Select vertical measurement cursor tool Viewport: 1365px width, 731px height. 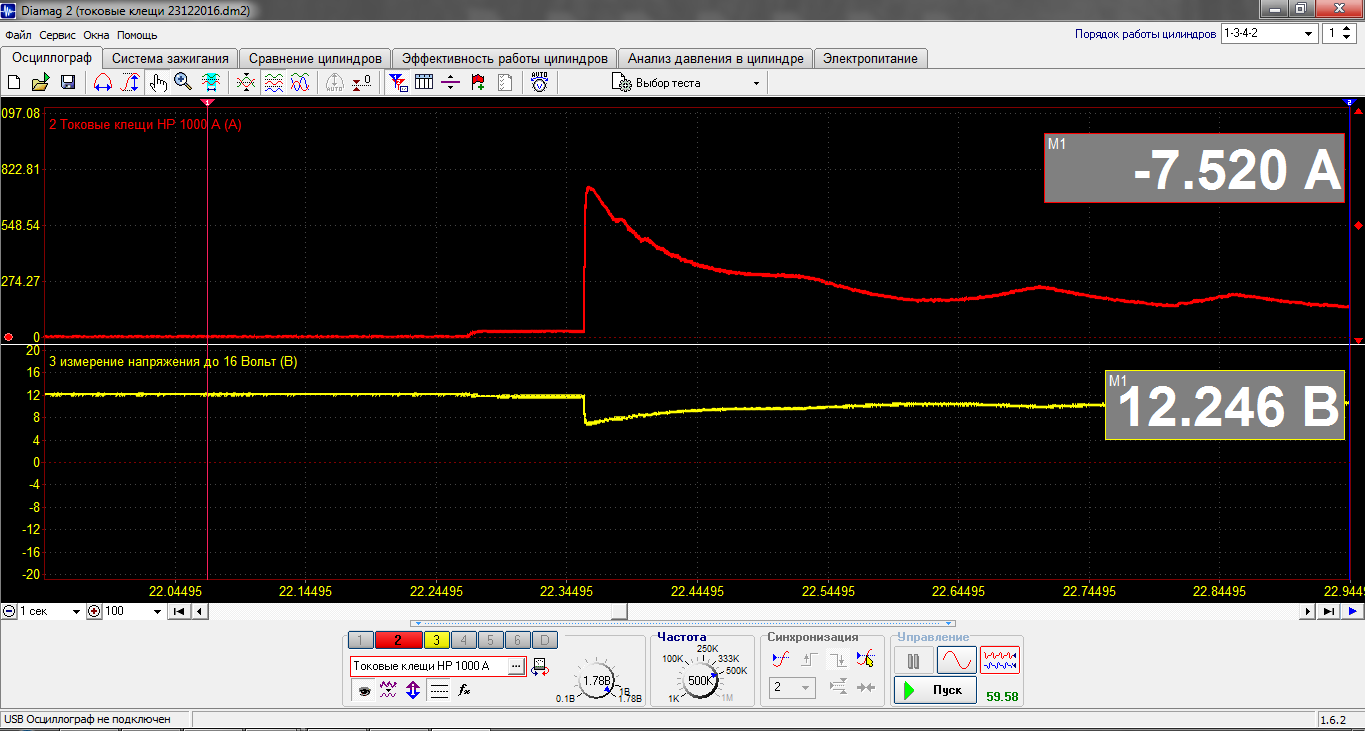(129, 83)
